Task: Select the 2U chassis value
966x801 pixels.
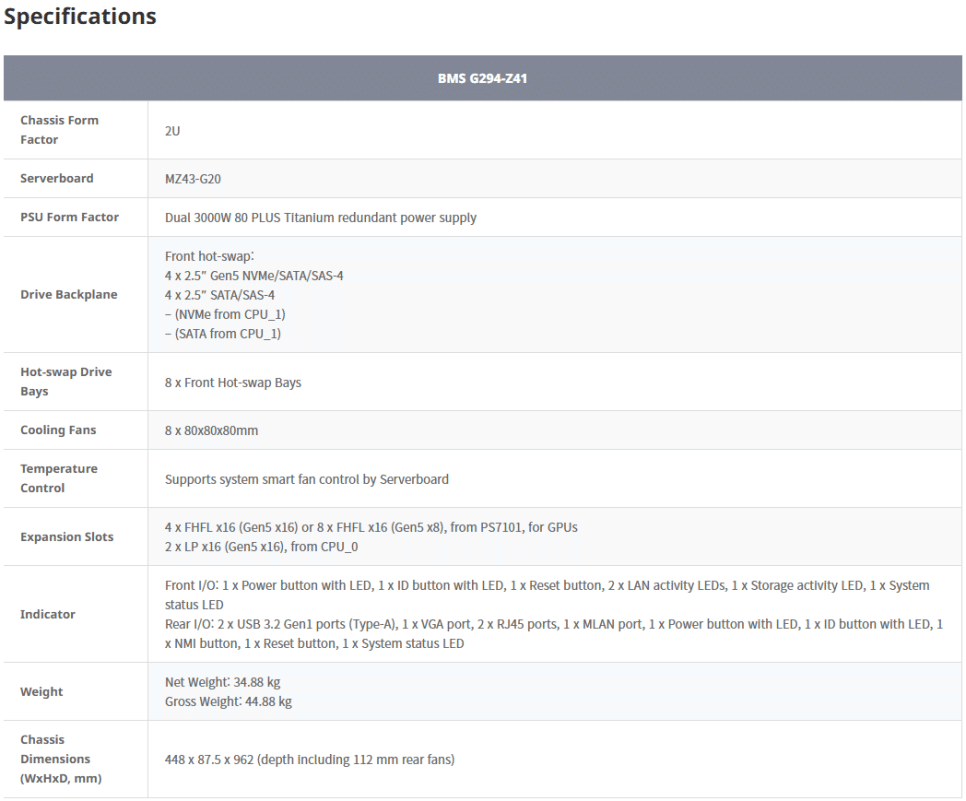Action: [172, 131]
